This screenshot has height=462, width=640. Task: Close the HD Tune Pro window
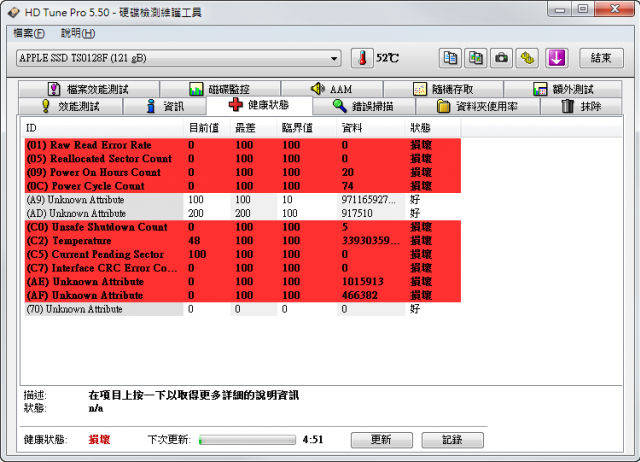614,9
